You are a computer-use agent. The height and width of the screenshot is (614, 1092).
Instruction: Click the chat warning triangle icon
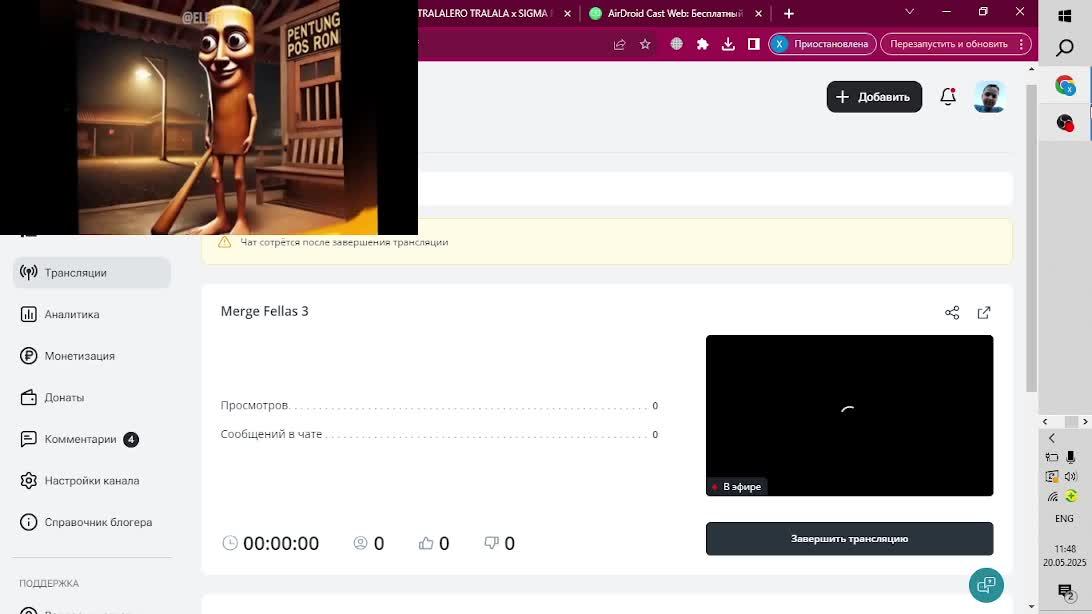(x=224, y=242)
